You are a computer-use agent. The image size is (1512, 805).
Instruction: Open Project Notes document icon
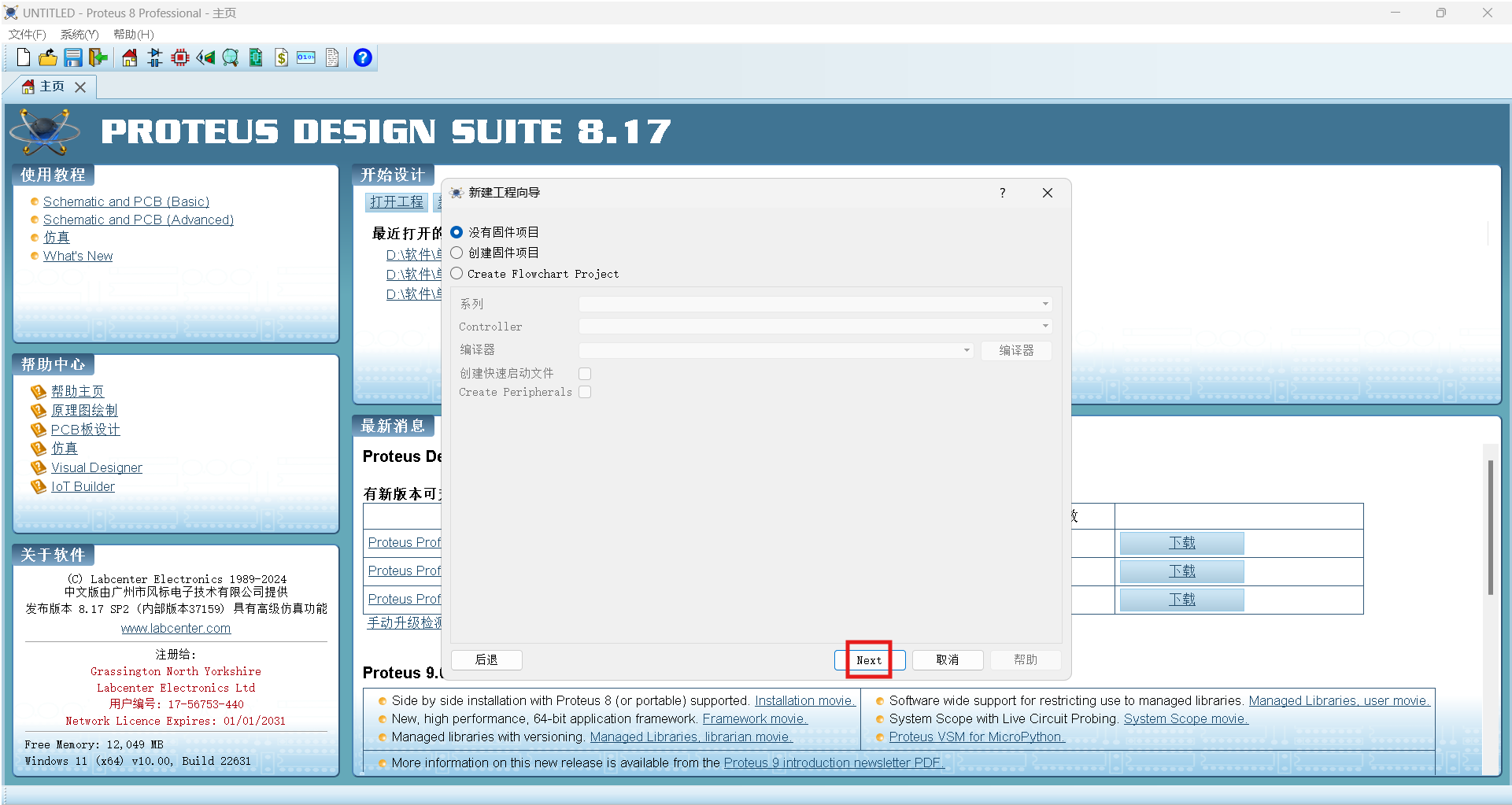(332, 57)
